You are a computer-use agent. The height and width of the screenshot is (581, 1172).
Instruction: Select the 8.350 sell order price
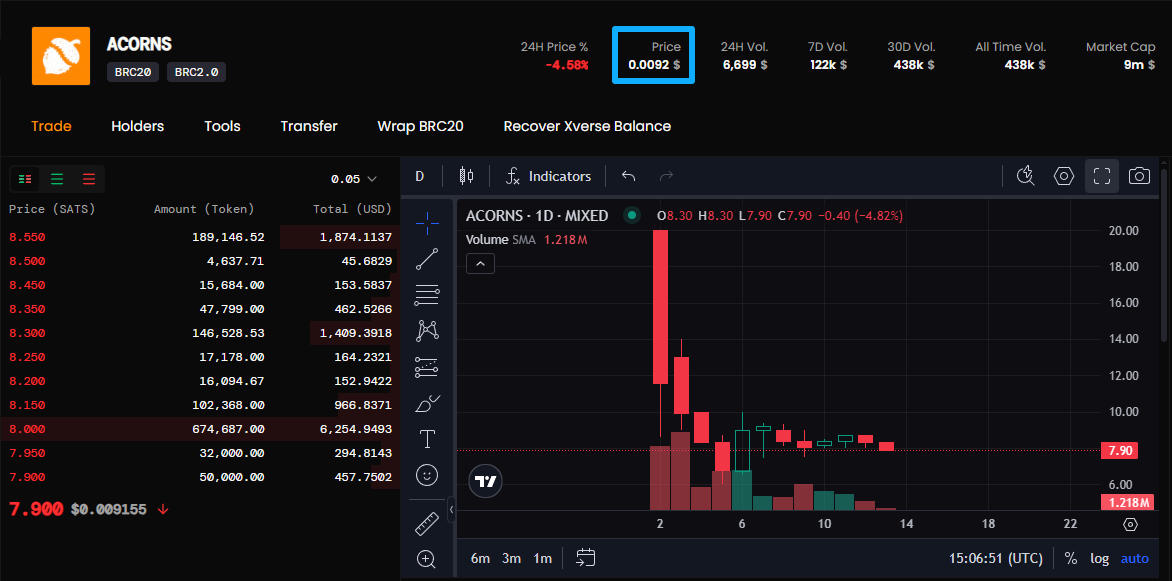pos(27,309)
